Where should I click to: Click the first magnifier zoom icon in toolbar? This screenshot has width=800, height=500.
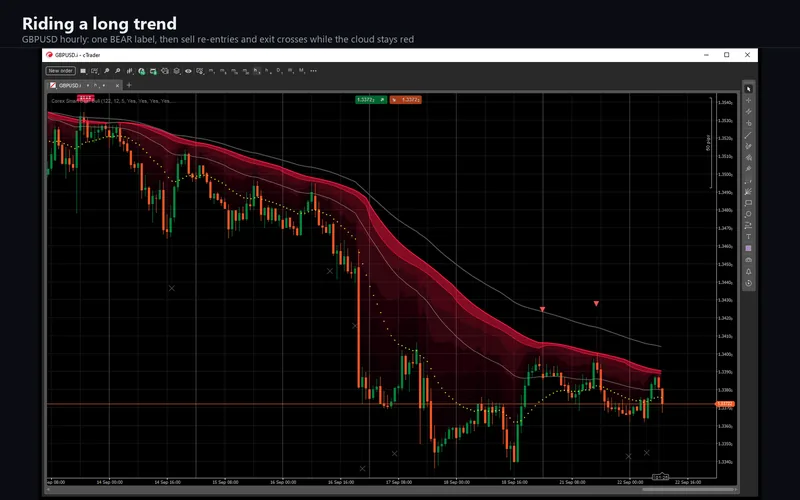click(x=107, y=71)
